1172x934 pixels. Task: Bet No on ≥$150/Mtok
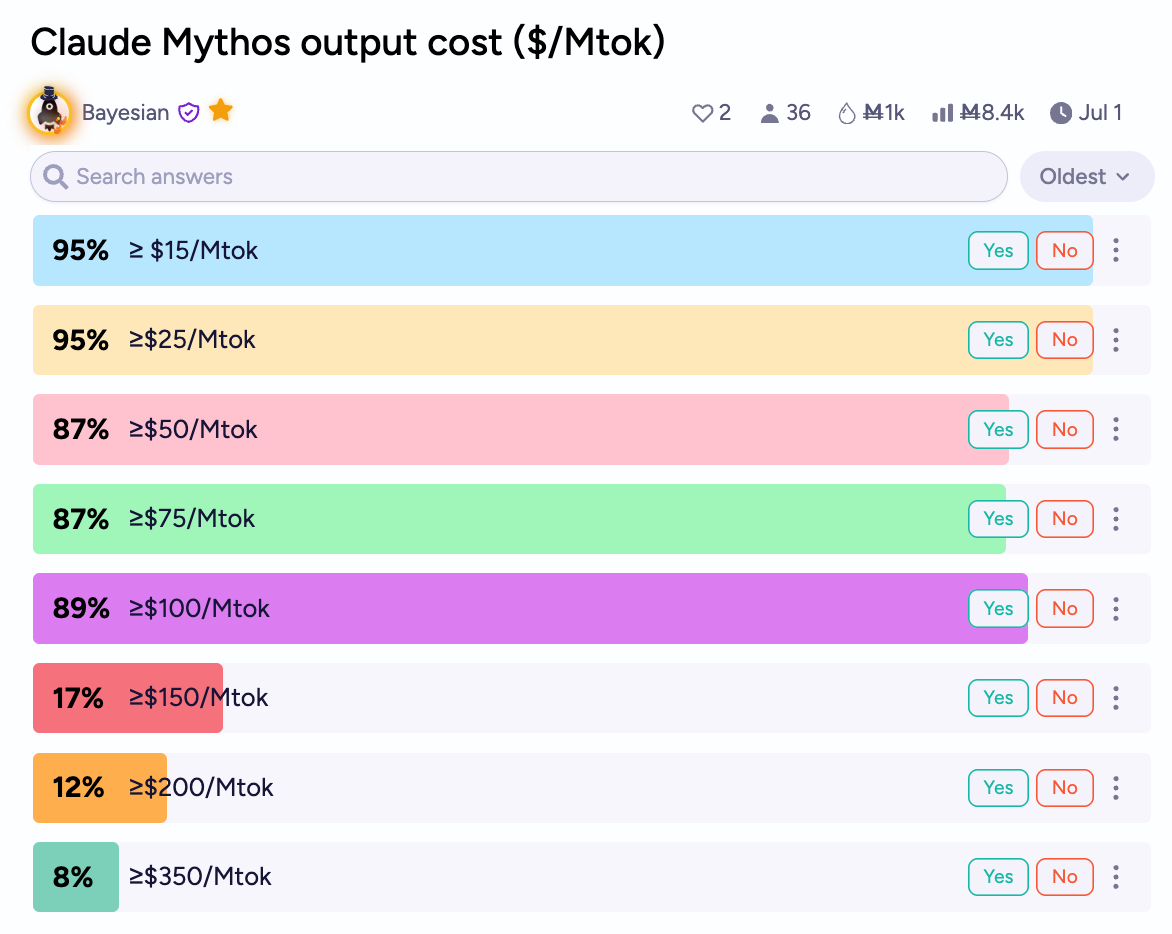1064,698
